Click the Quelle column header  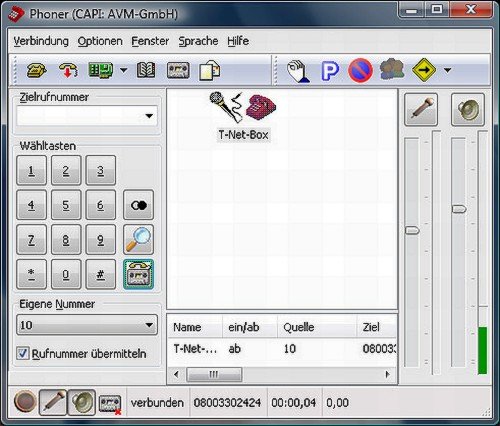coord(317,327)
